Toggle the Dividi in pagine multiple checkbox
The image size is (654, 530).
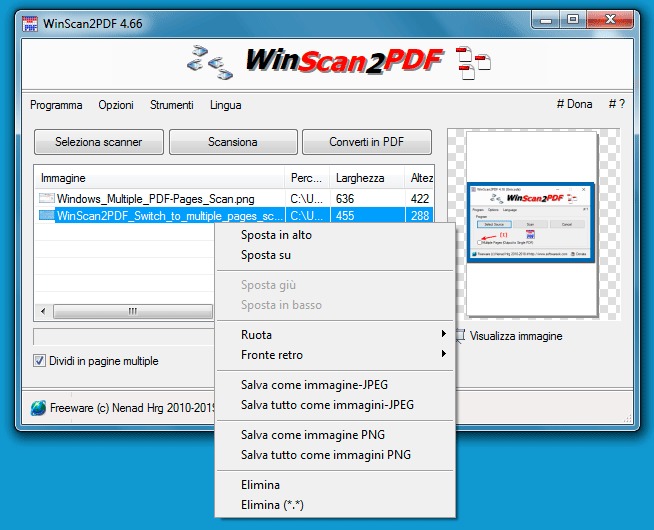40,361
